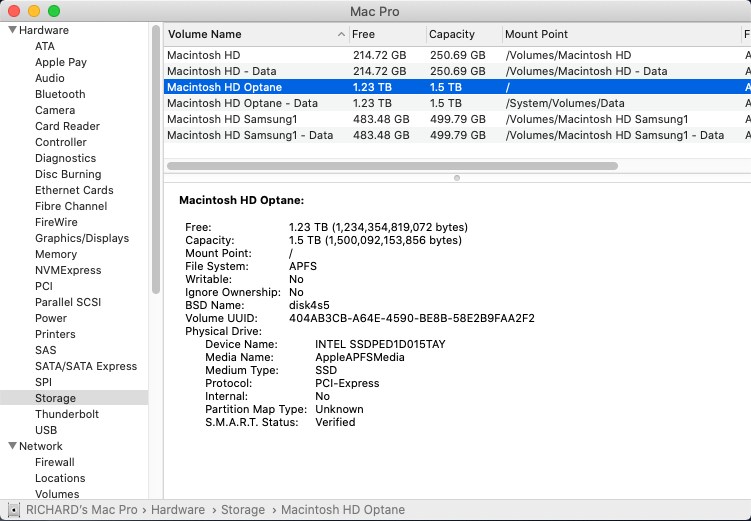Select Card Reader in the sidebar
The image size is (751, 521).
click(68, 126)
